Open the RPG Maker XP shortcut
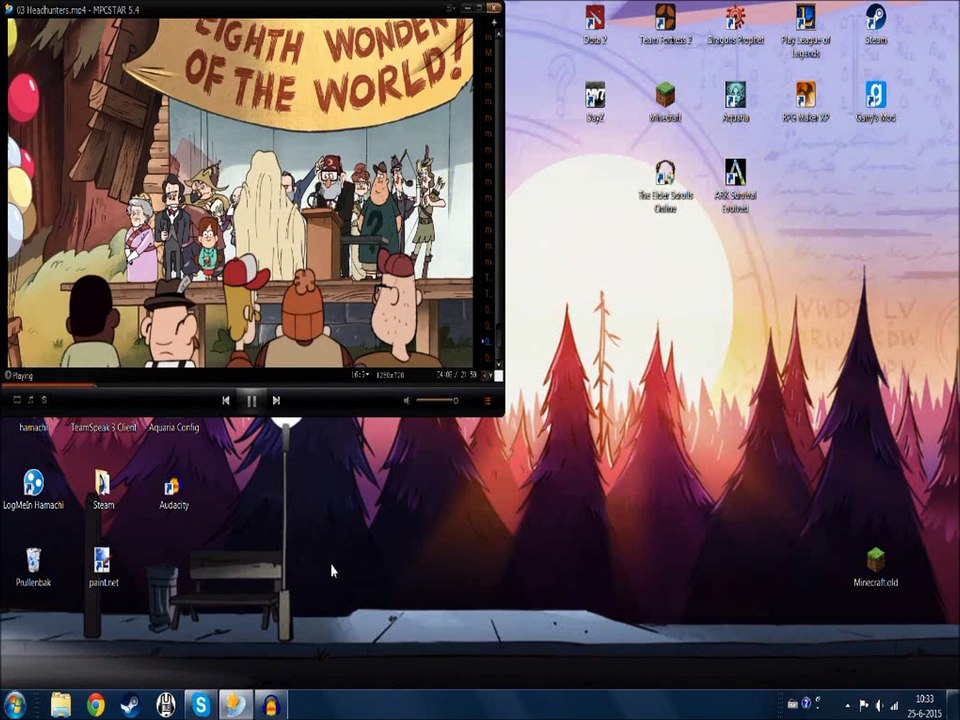Image resolution: width=960 pixels, height=720 pixels. [x=806, y=102]
